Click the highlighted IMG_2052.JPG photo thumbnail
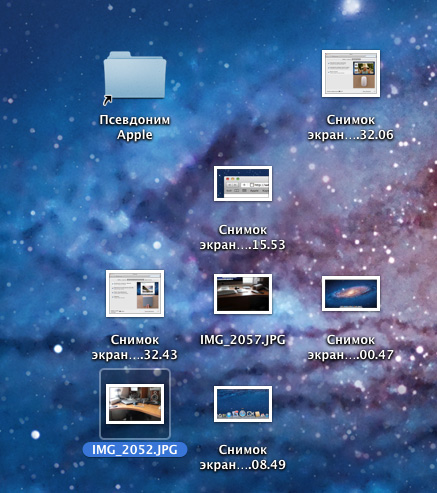Screen dimensions: 437x493 point(135,404)
